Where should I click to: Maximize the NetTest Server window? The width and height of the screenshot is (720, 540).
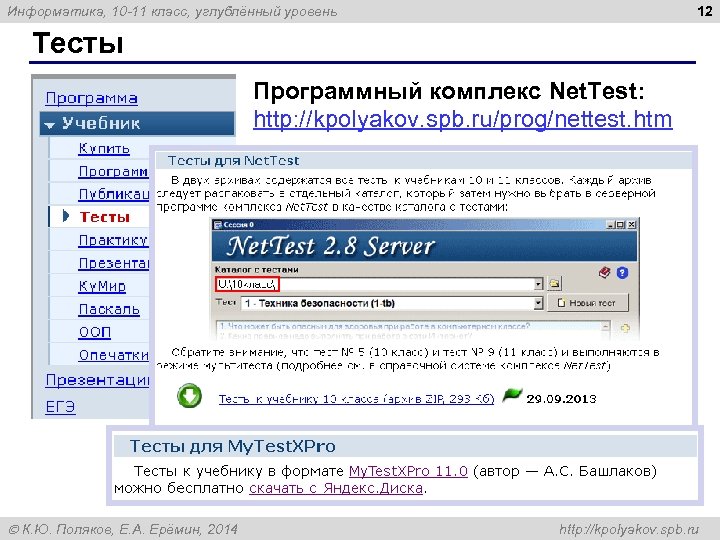(x=621, y=225)
